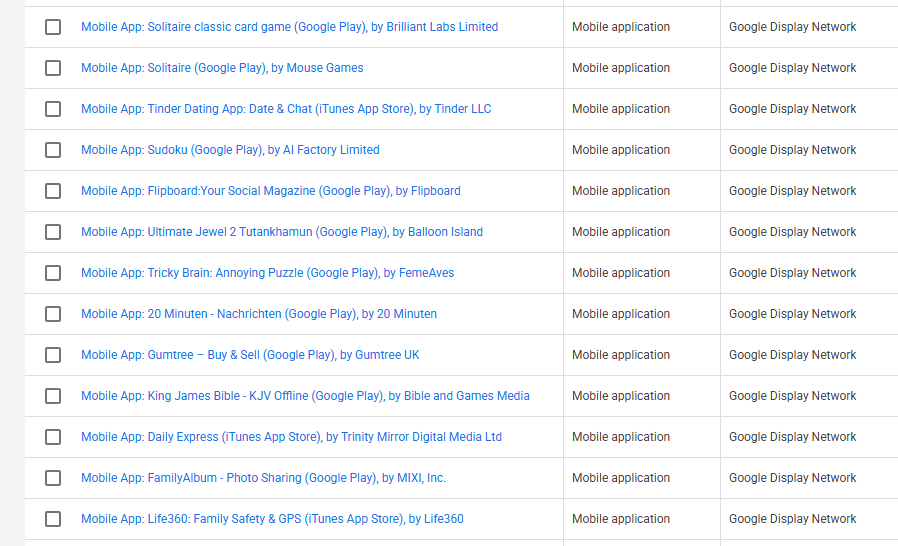Open FamilyAlbum - Photo Sharing link

click(x=263, y=478)
